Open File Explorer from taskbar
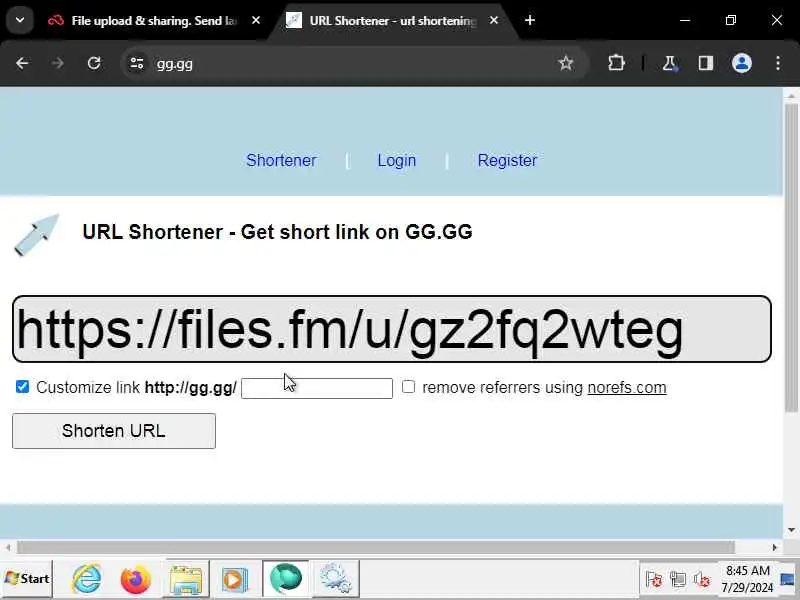 tap(186, 579)
